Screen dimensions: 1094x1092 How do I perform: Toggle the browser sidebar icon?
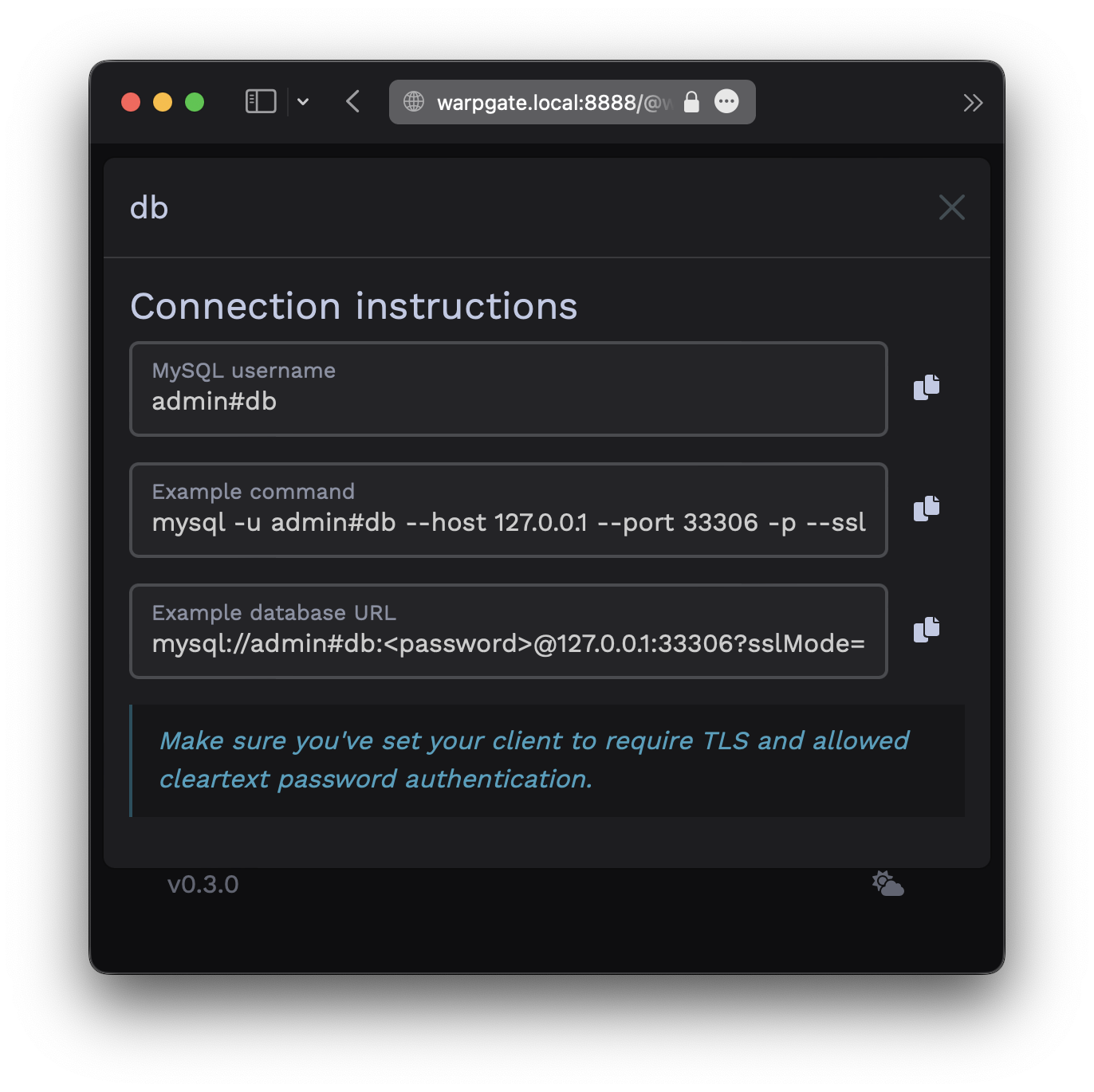261,101
